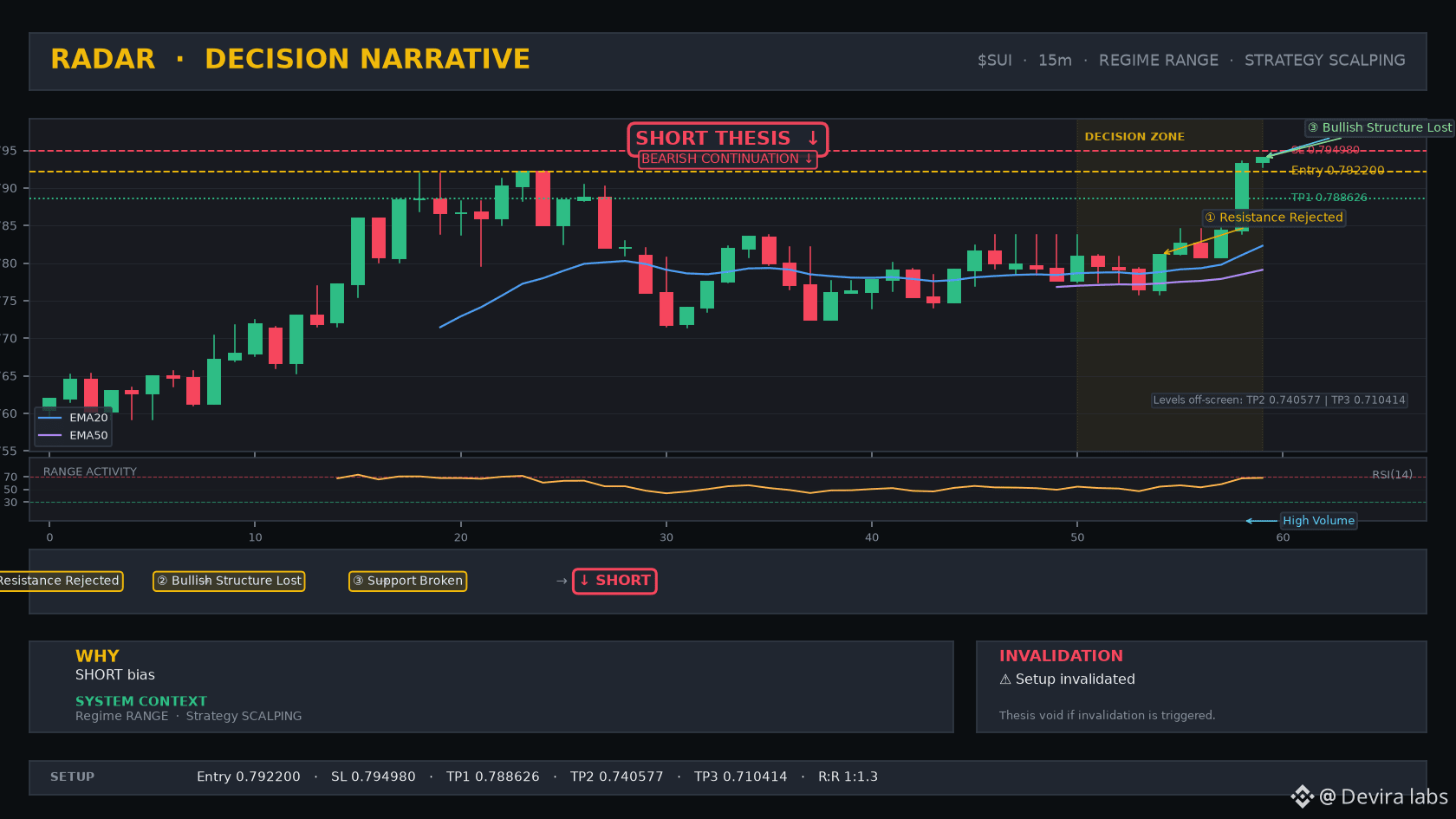Select REGIME RANGE in the header

pyautogui.click(x=1158, y=61)
